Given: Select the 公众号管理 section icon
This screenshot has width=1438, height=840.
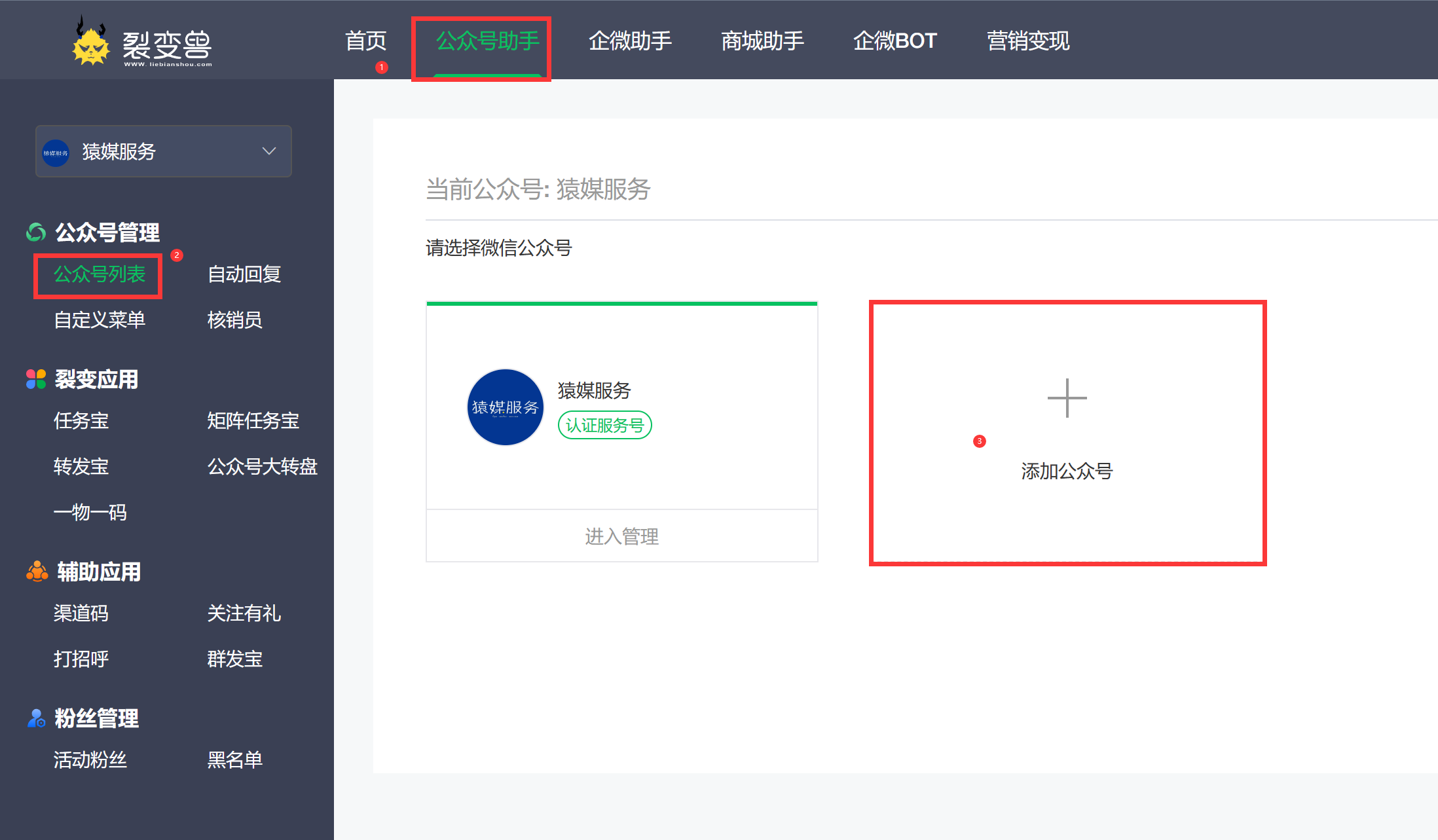Looking at the screenshot, I should (x=36, y=231).
